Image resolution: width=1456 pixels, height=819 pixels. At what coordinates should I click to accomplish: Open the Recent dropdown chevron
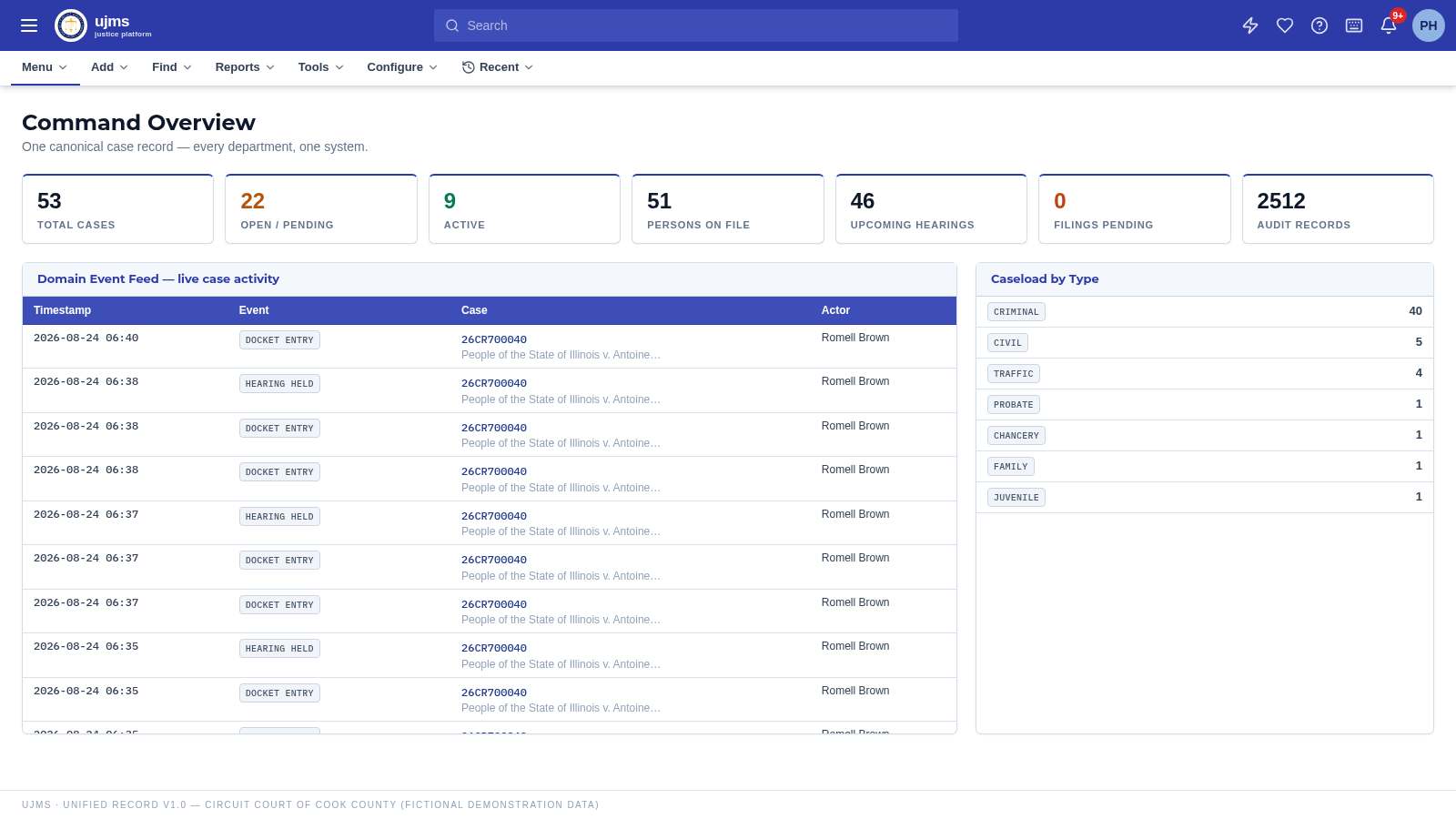(x=529, y=67)
